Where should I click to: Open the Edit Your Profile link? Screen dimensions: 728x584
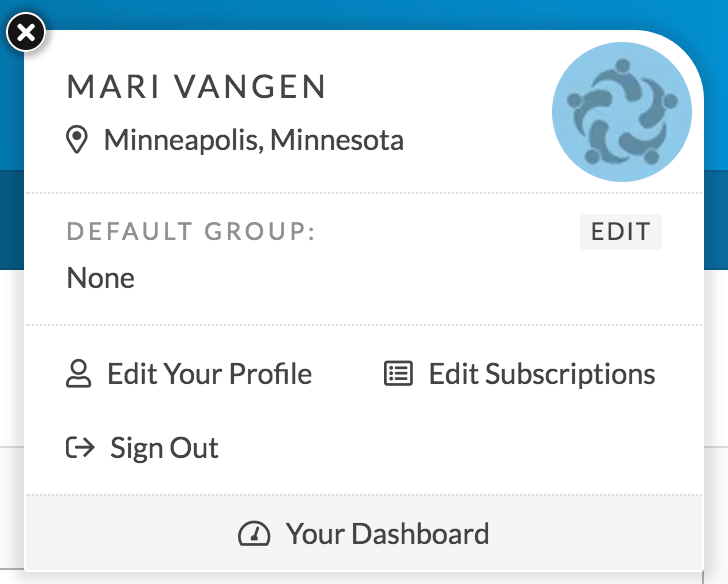tap(209, 375)
